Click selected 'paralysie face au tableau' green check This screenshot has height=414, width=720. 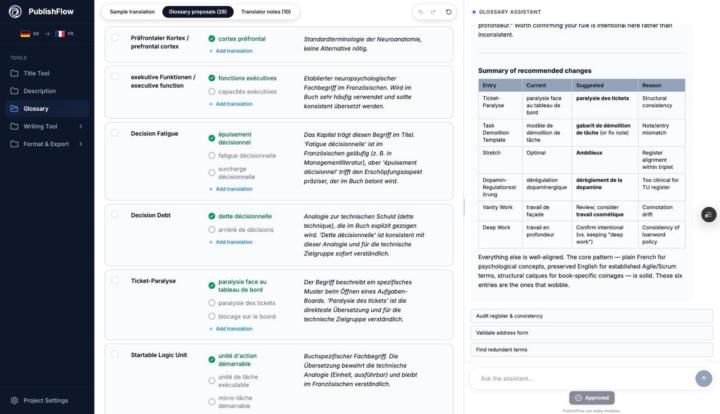tap(212, 285)
